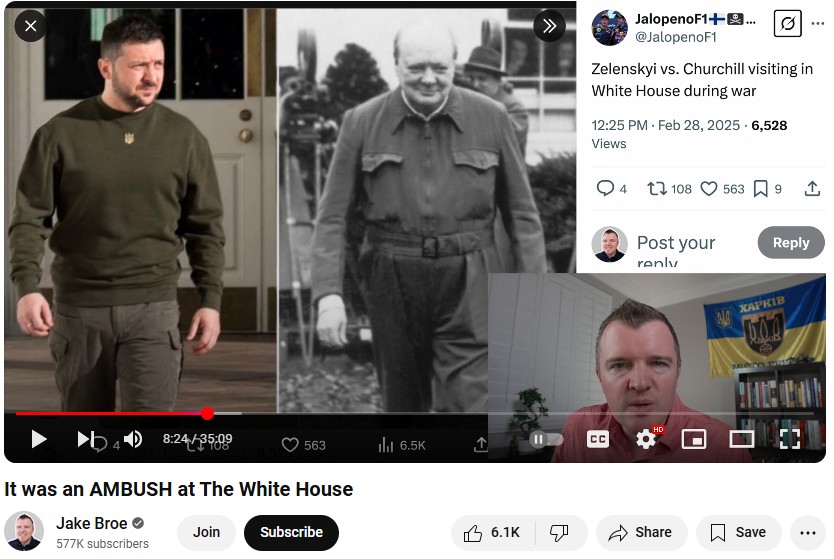
Task: Subscribe to Jake Broe channel
Action: (x=291, y=532)
